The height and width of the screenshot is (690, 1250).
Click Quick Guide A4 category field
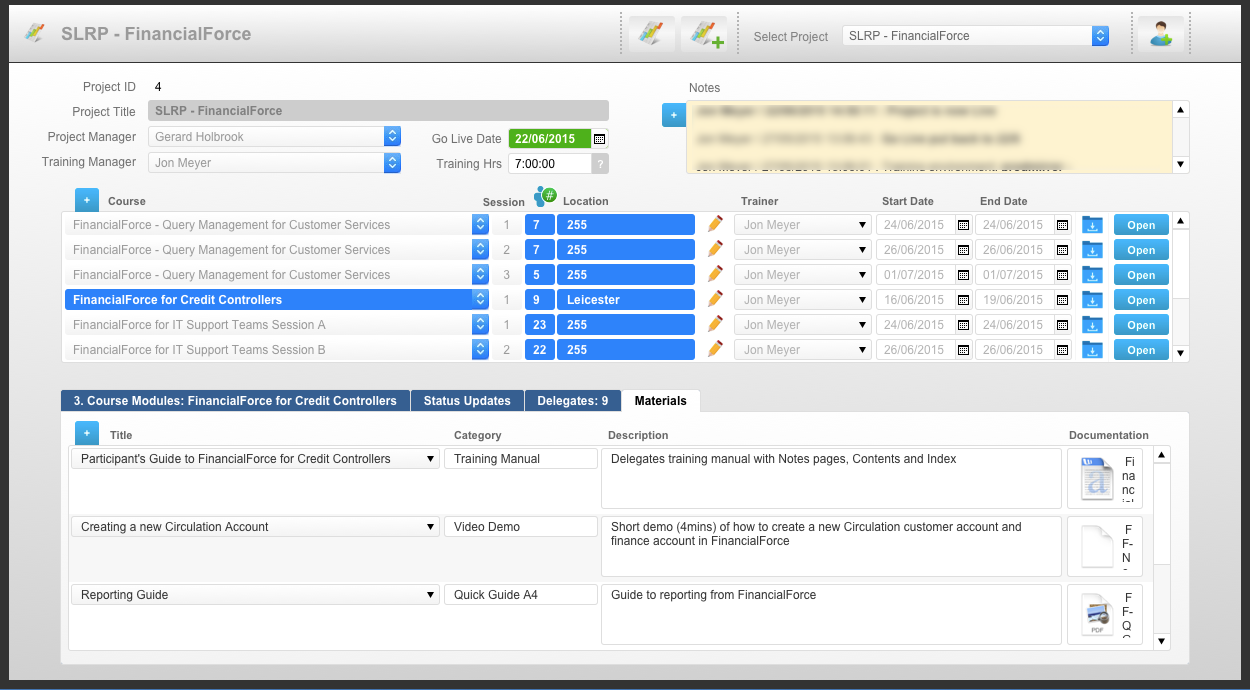(x=520, y=595)
